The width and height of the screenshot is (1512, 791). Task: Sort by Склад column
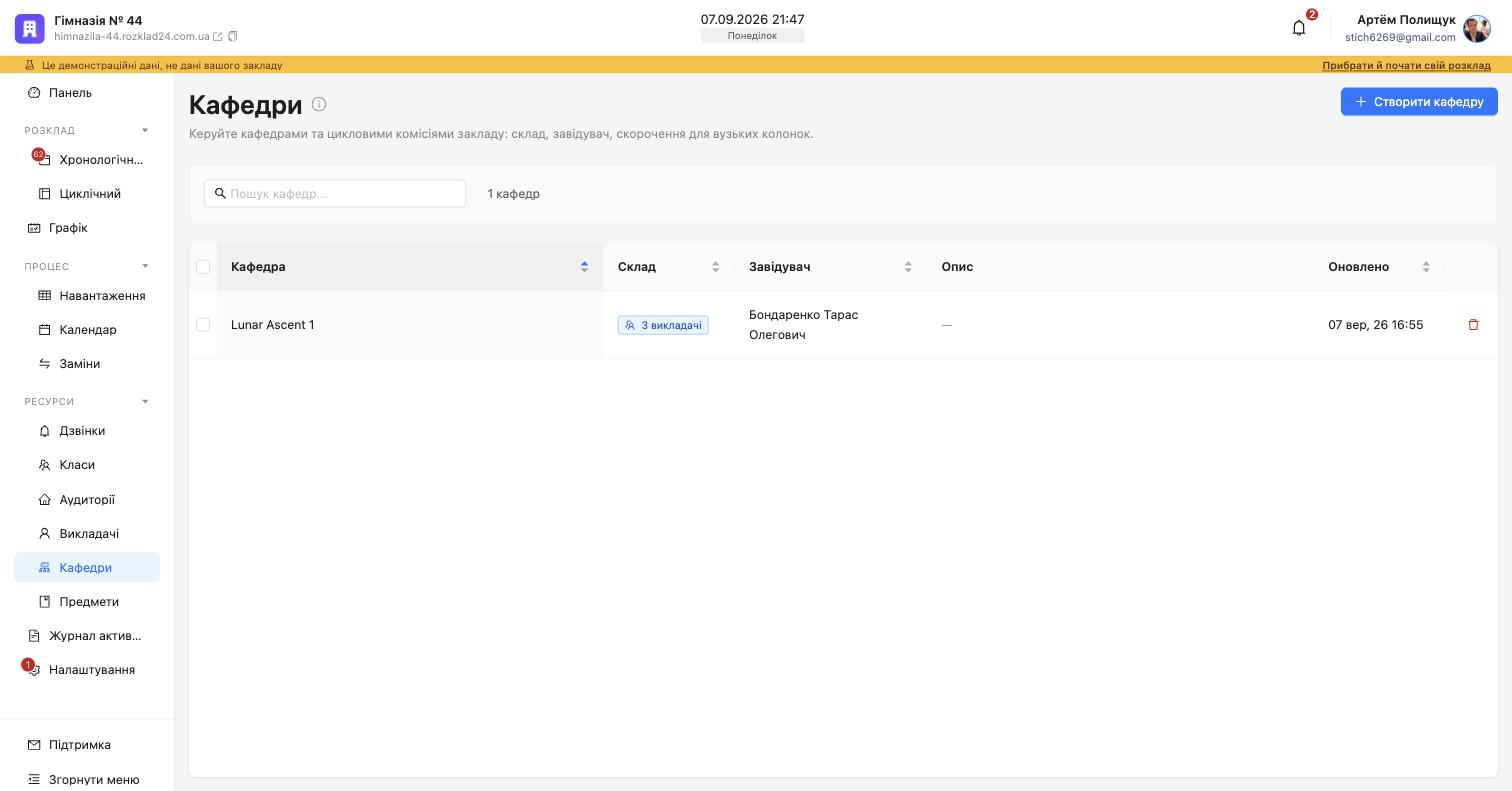point(669,267)
